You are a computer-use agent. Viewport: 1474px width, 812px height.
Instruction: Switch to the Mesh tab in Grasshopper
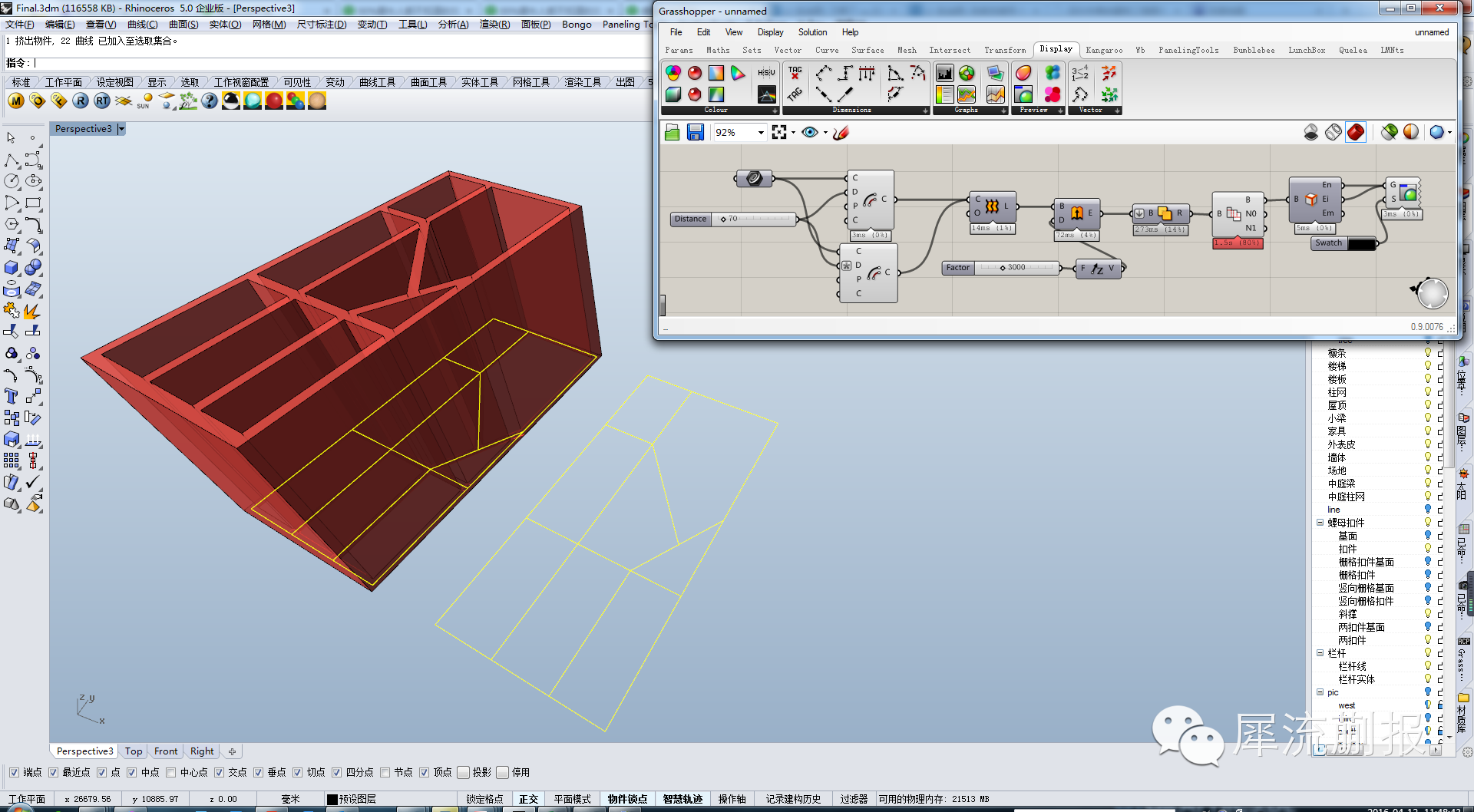click(907, 51)
